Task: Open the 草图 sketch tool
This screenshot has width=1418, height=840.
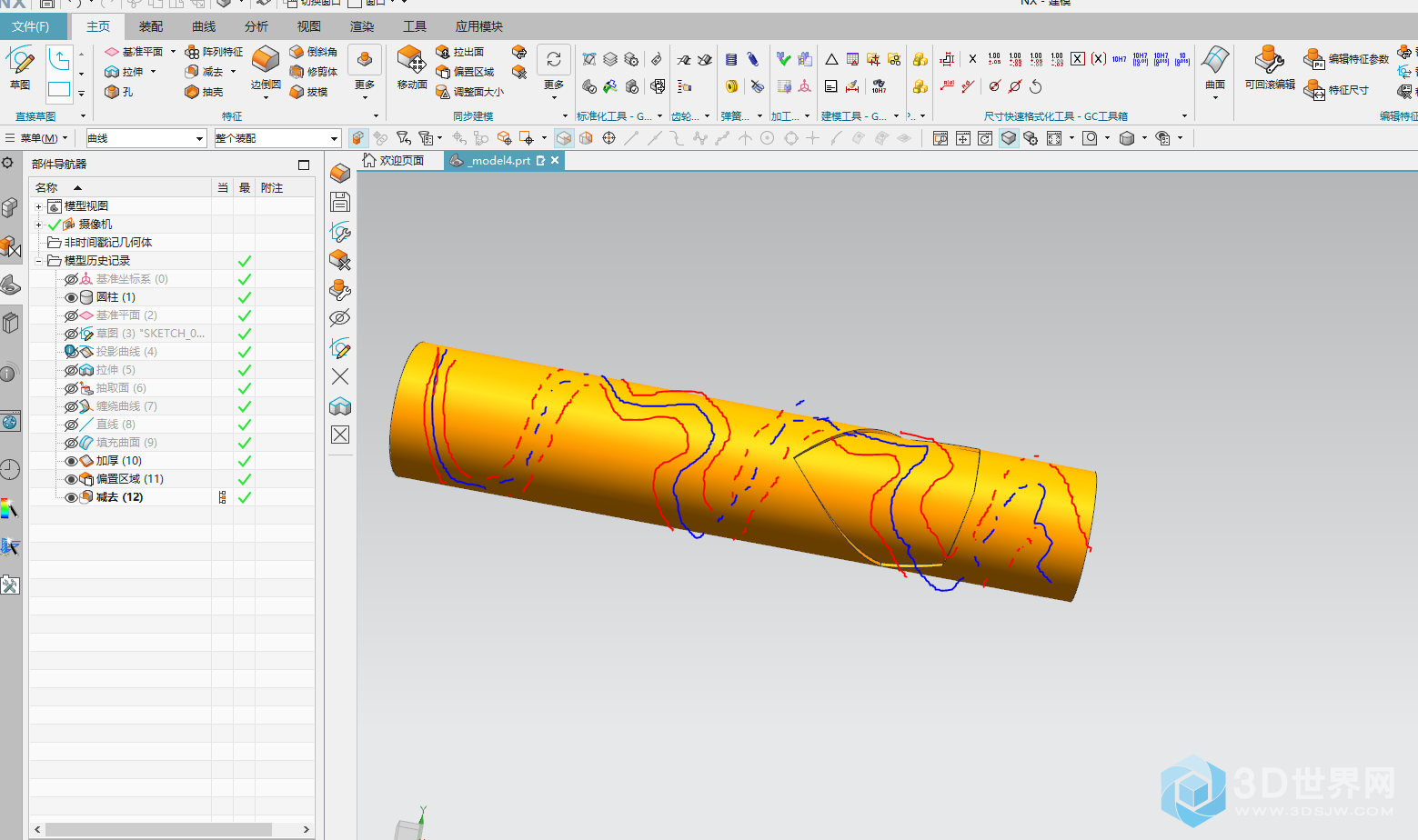Action: pos(20,67)
